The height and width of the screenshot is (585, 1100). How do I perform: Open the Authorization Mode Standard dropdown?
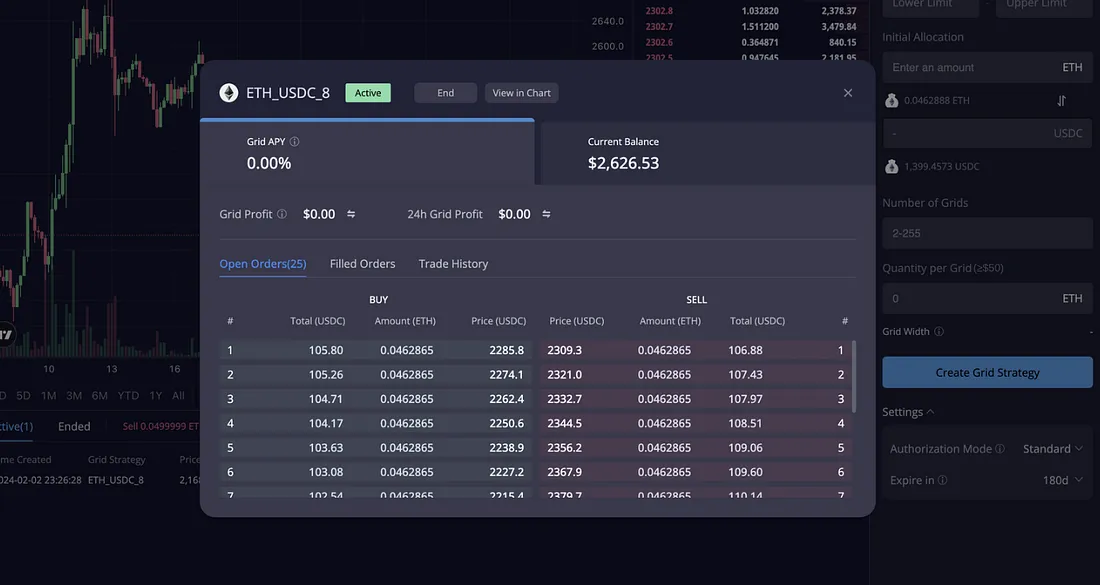coord(1053,449)
